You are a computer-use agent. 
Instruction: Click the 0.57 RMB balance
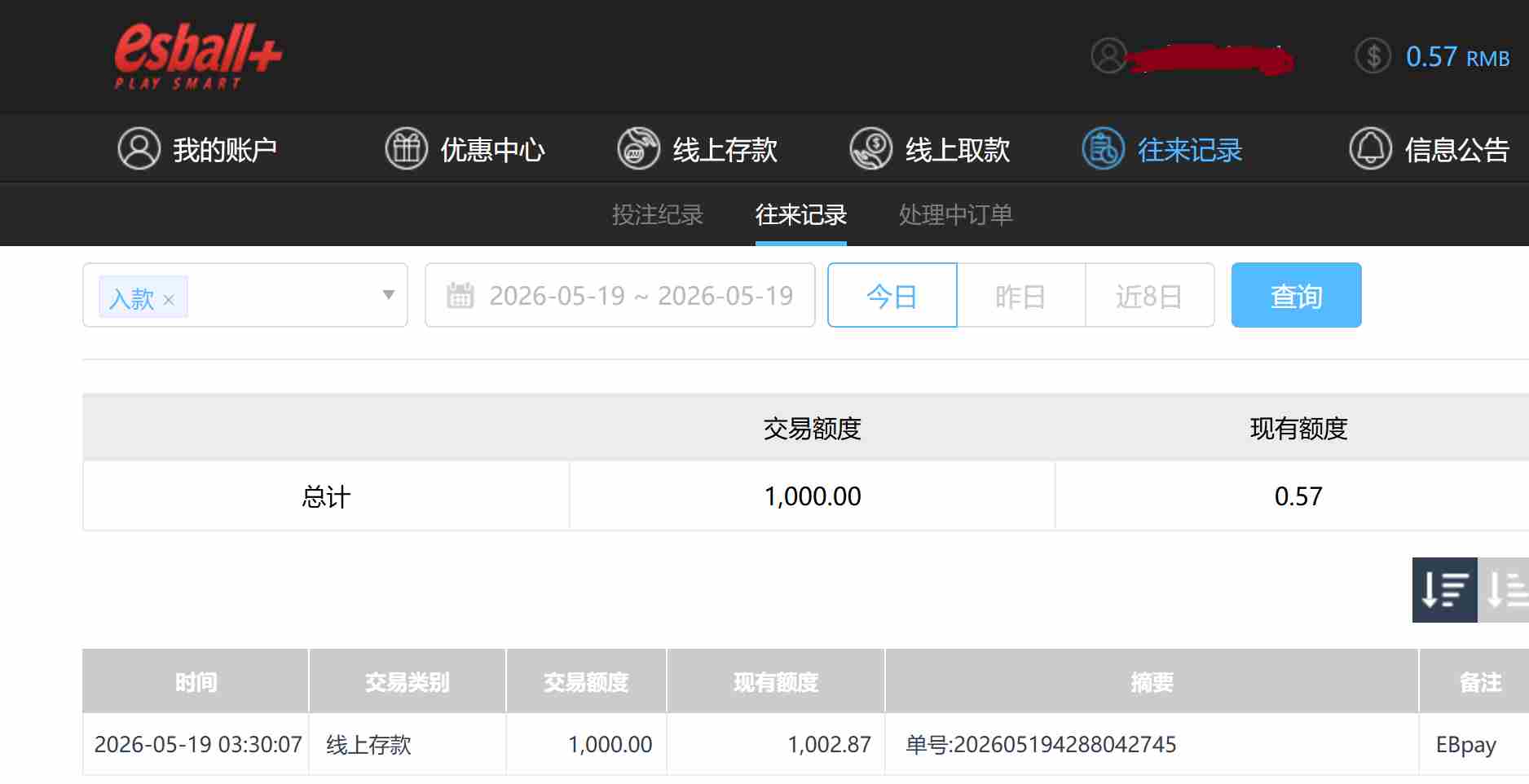pyautogui.click(x=1457, y=57)
